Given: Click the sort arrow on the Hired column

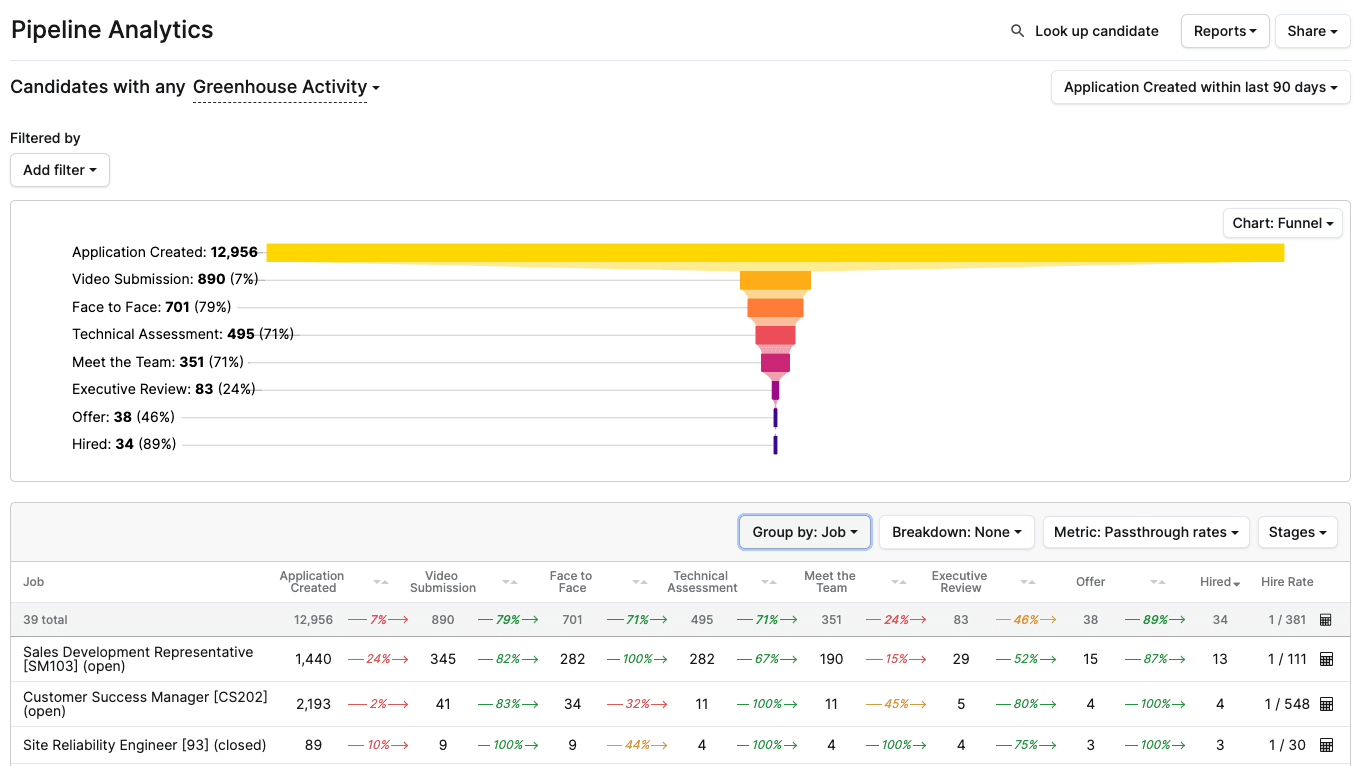Looking at the screenshot, I should [1236, 583].
